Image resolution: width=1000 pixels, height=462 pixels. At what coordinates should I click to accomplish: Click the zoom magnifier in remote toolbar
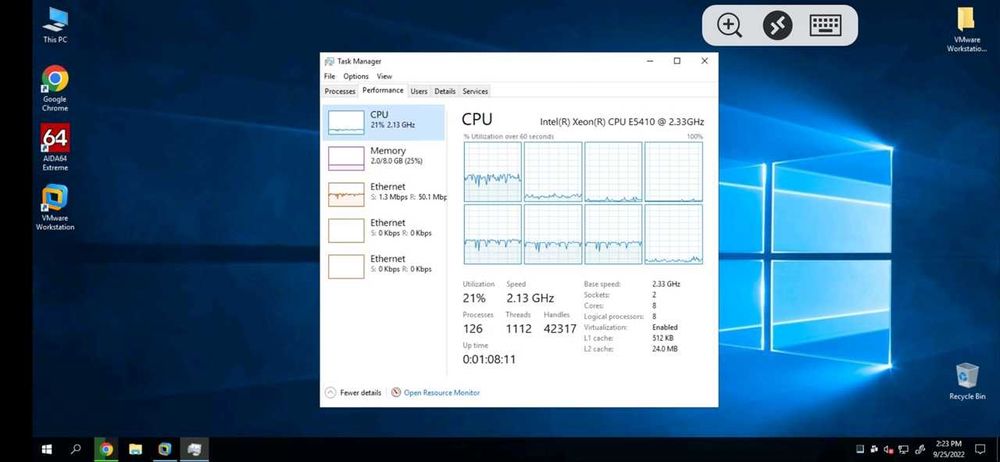pos(729,26)
